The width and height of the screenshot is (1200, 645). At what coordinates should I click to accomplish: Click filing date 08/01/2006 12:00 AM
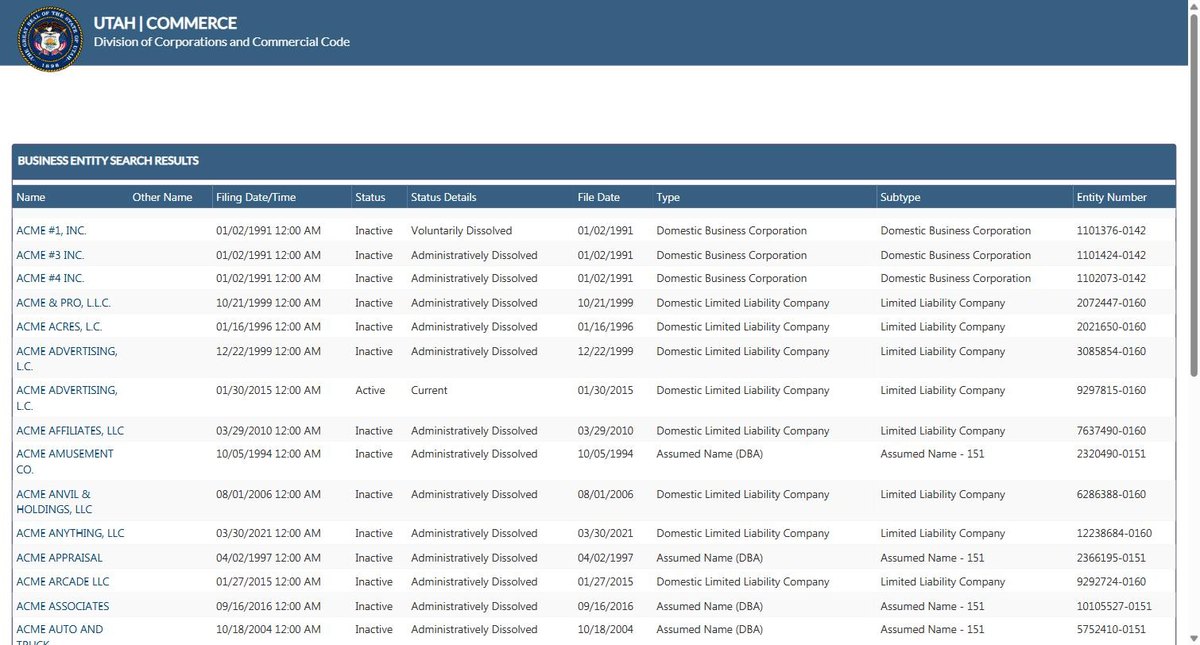pyautogui.click(x=268, y=494)
